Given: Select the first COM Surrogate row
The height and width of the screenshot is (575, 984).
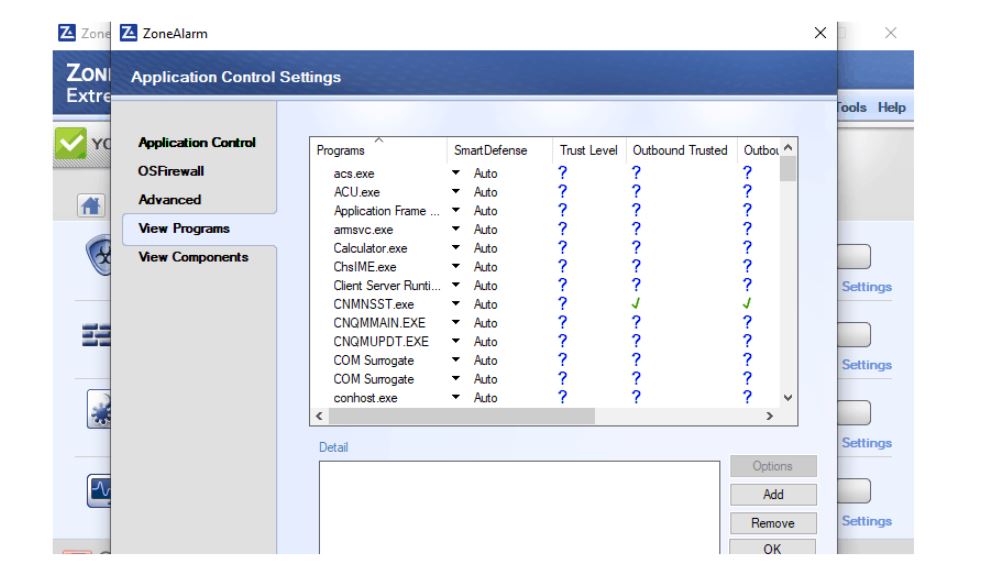Looking at the screenshot, I should (545, 360).
